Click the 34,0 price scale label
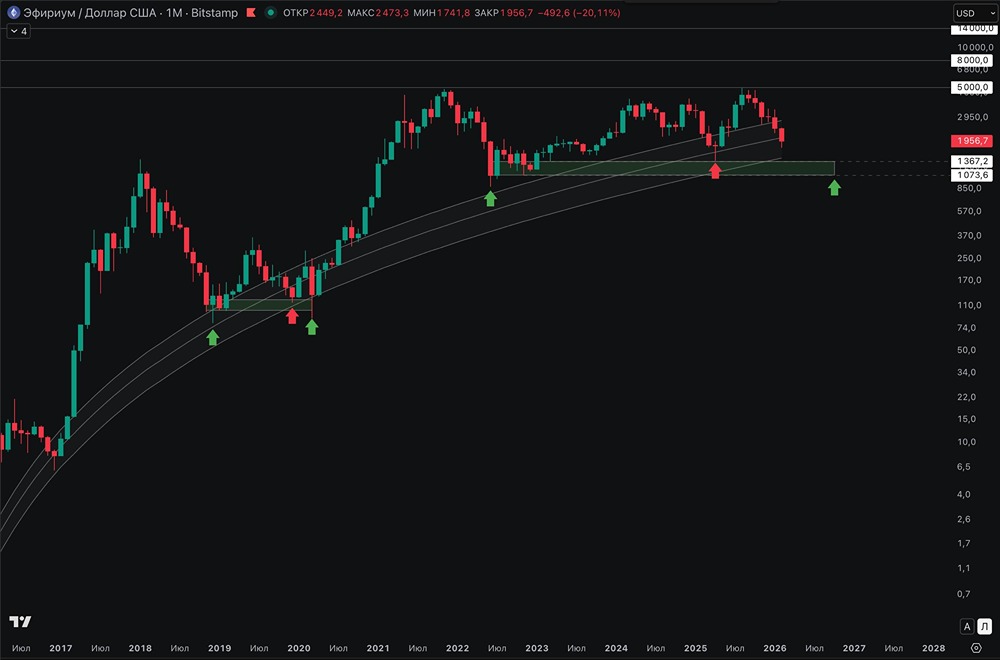This screenshot has width=1000, height=660. (x=966, y=372)
